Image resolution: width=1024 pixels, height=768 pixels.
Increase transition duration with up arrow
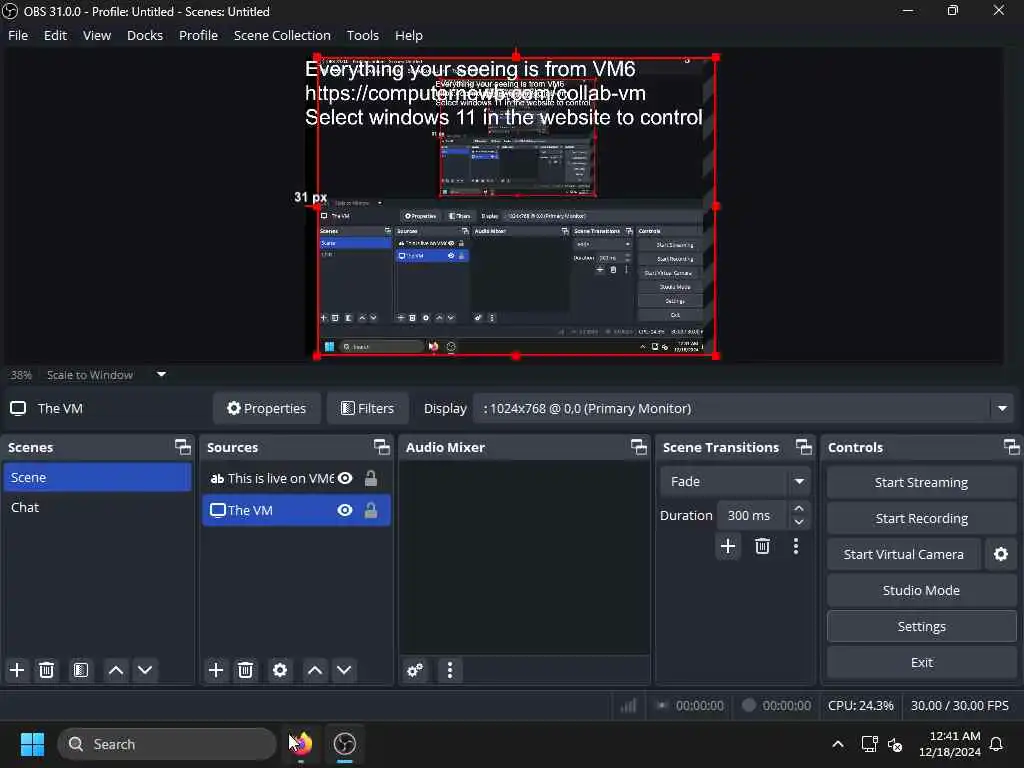(x=799, y=508)
